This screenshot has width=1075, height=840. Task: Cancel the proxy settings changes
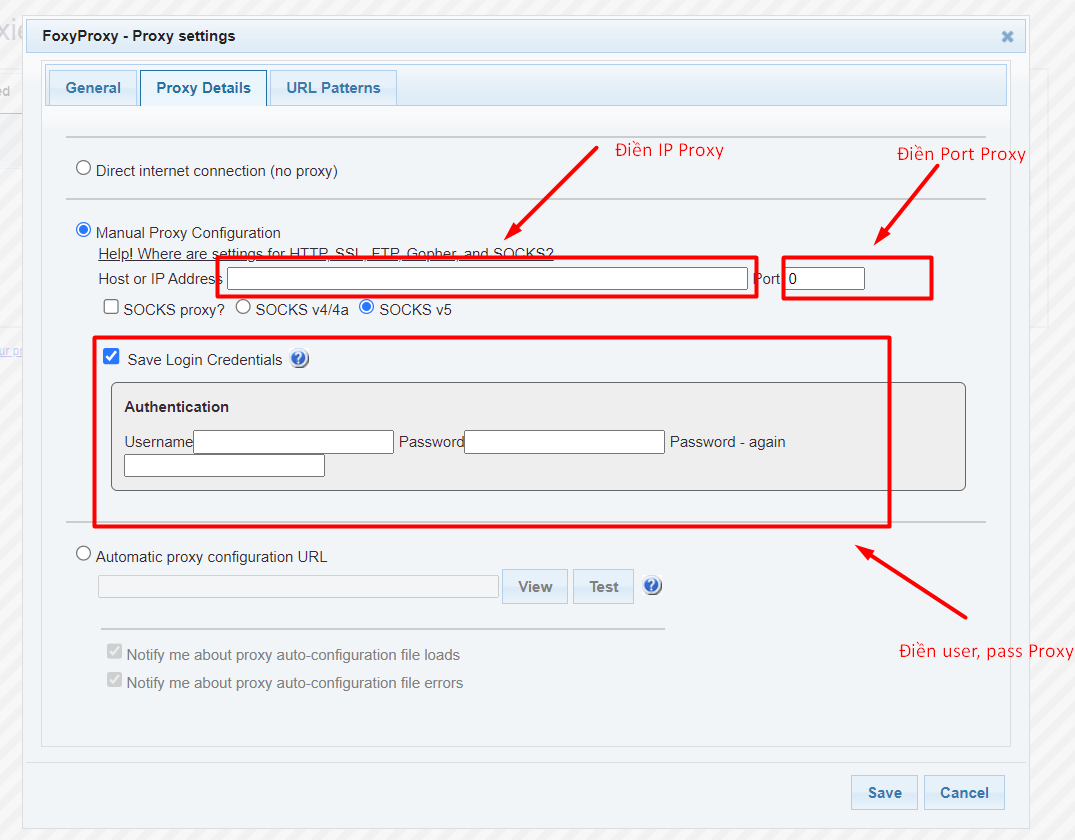pyautogui.click(x=963, y=792)
